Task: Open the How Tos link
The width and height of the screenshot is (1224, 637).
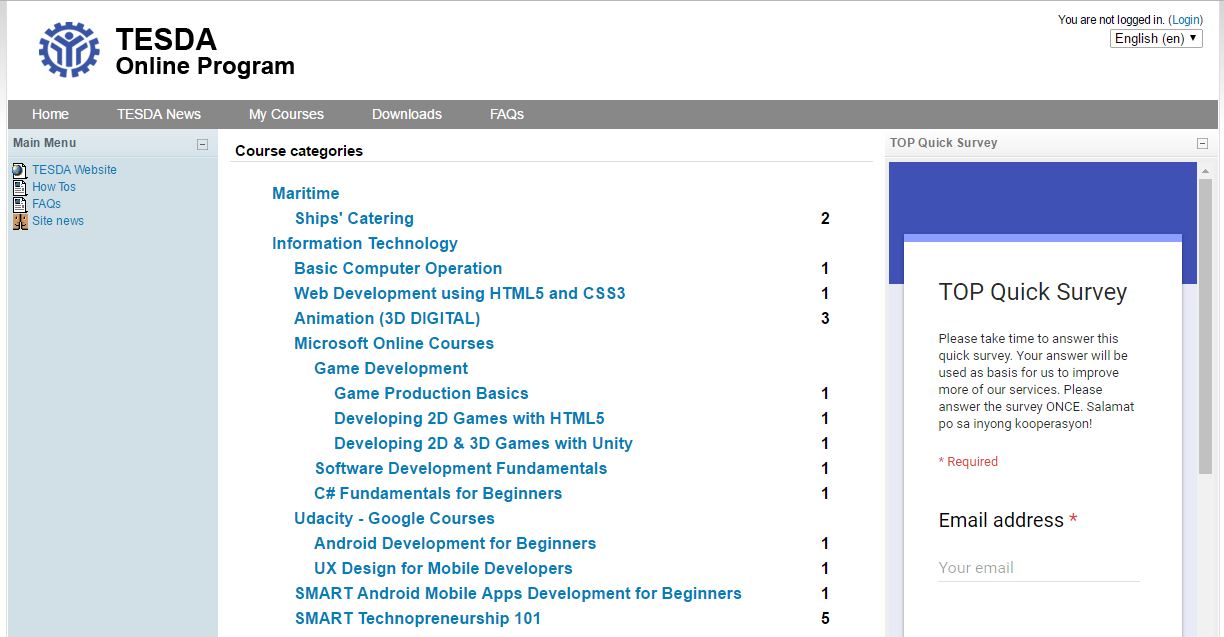Action: point(54,187)
